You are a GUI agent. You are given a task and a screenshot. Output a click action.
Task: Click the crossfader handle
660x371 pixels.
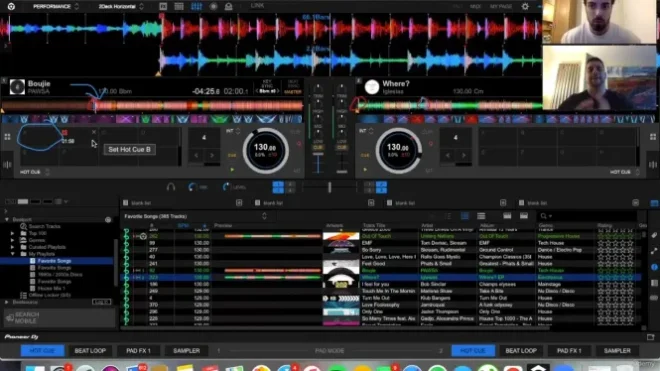click(330, 187)
